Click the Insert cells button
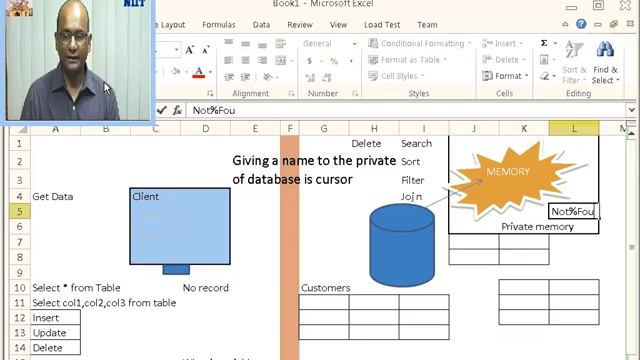640x360 pixels. [x=502, y=43]
